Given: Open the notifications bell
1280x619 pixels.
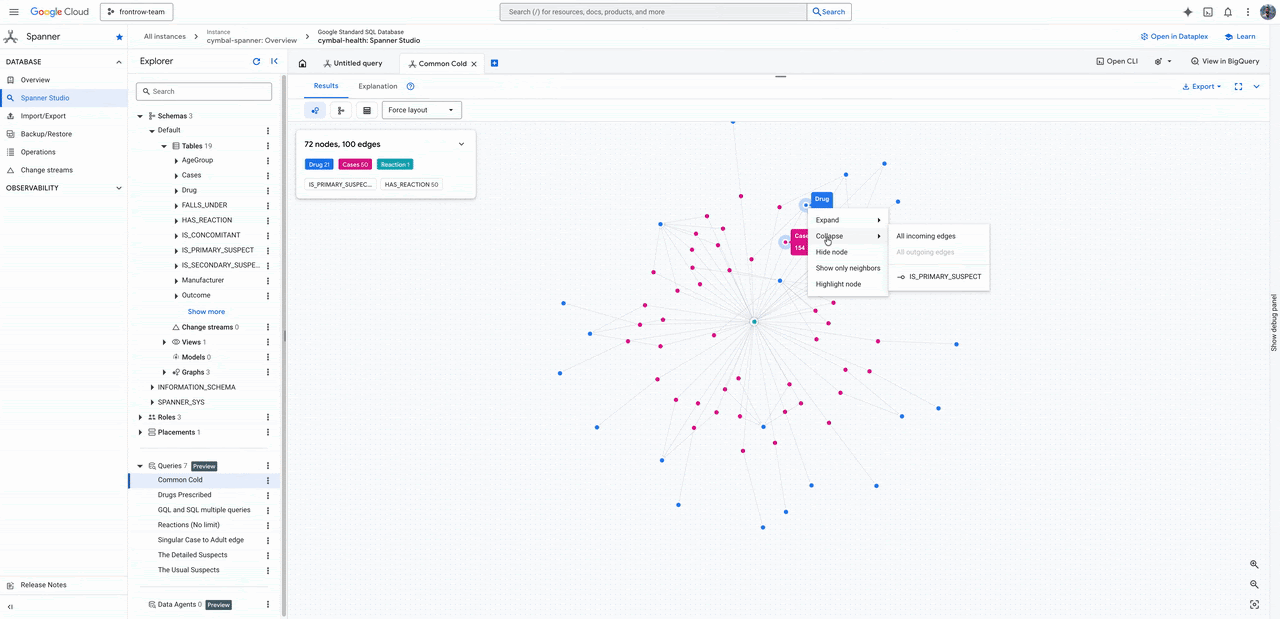Looking at the screenshot, I should tap(1228, 12).
